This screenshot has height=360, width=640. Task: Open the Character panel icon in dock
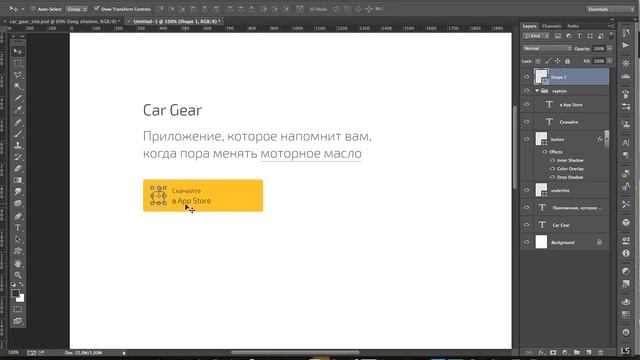click(x=626, y=142)
